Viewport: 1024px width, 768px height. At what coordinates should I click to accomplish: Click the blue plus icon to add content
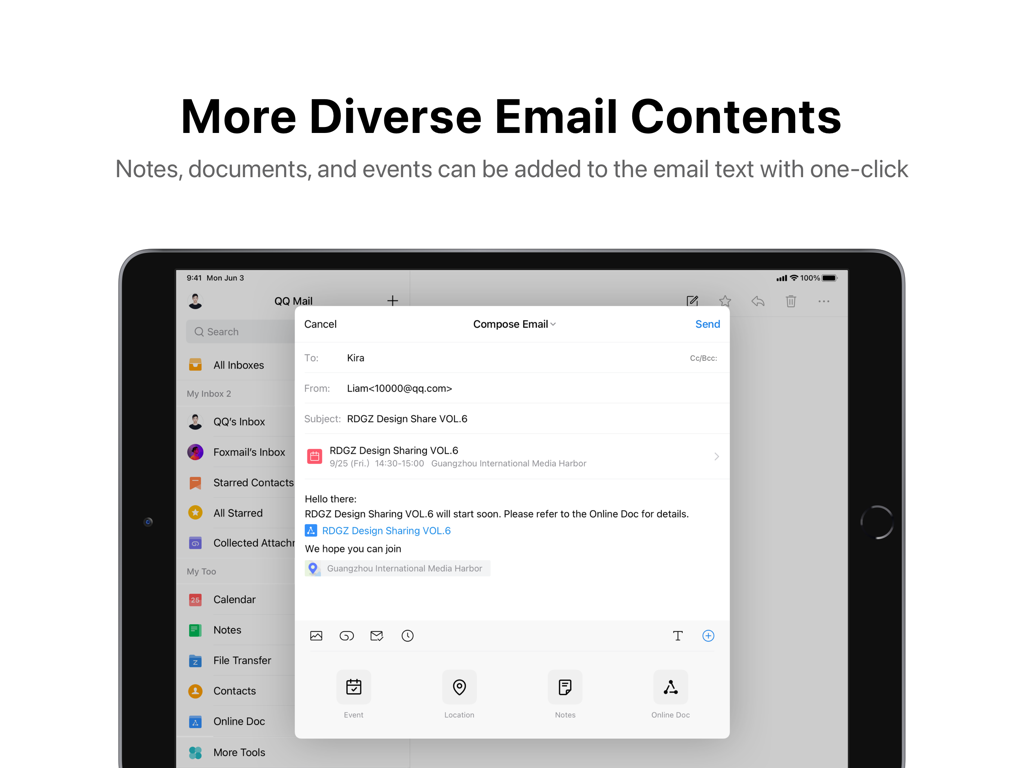(708, 635)
